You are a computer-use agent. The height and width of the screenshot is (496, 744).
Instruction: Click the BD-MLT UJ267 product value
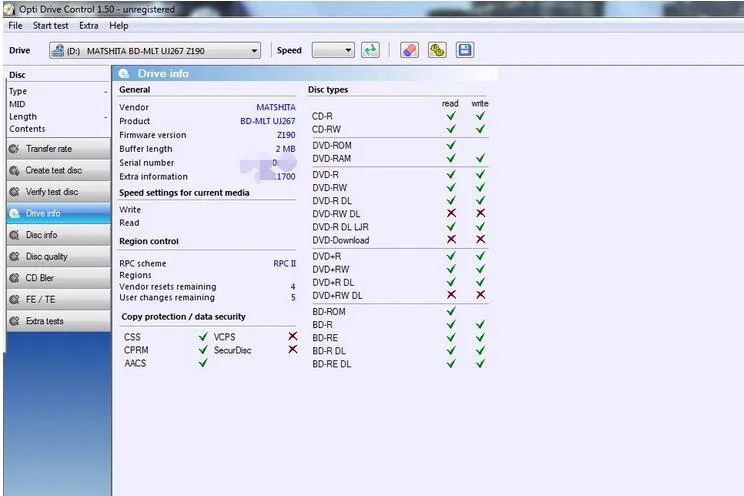point(268,121)
